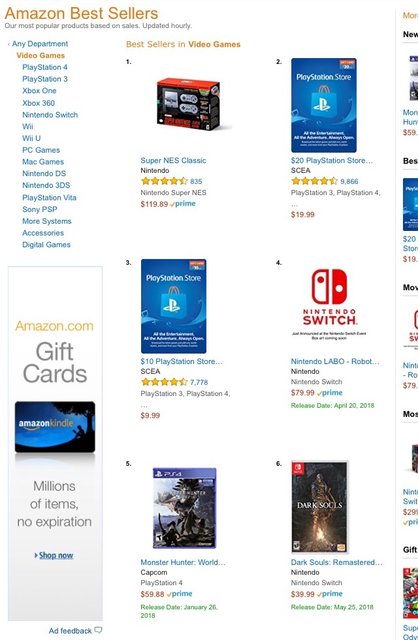Click the 7,778 reviews count link
This screenshot has height=640, width=418.
199,382
